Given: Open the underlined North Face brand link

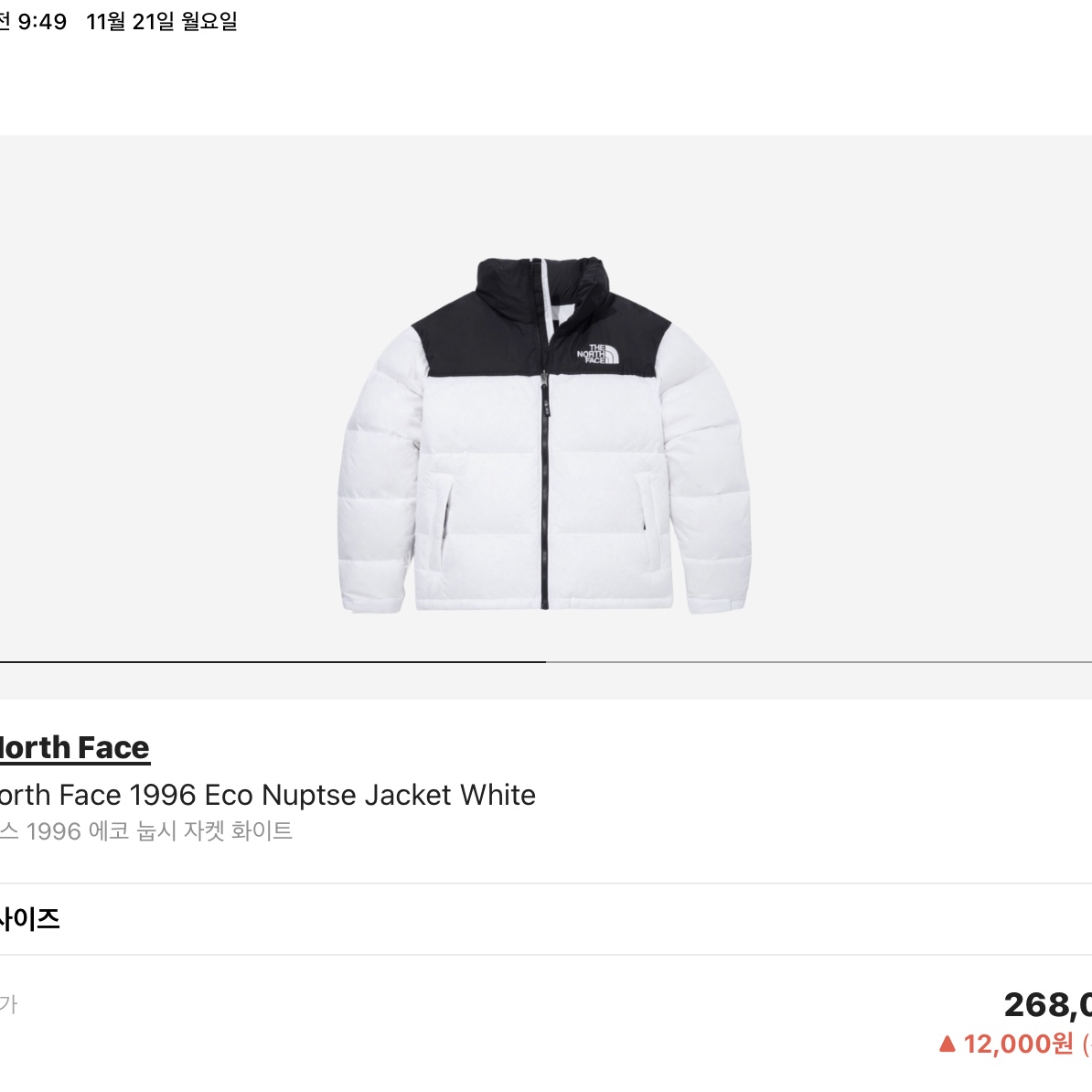Looking at the screenshot, I should point(74,748).
